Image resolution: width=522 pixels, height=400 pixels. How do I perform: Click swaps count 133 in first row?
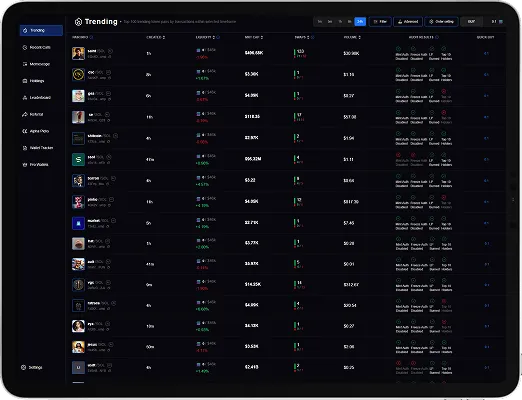[300, 51]
